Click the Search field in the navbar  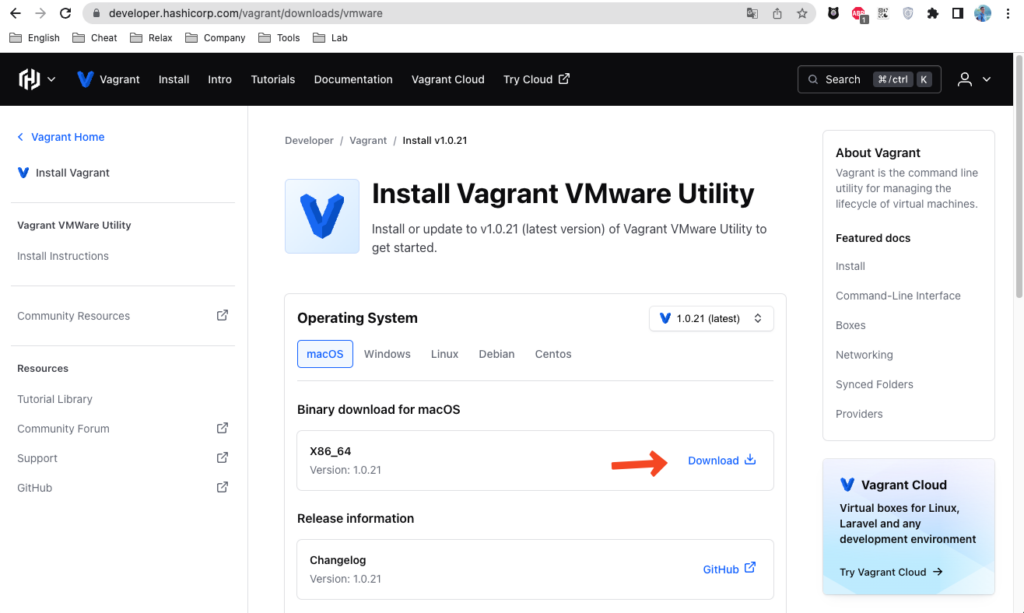point(869,79)
